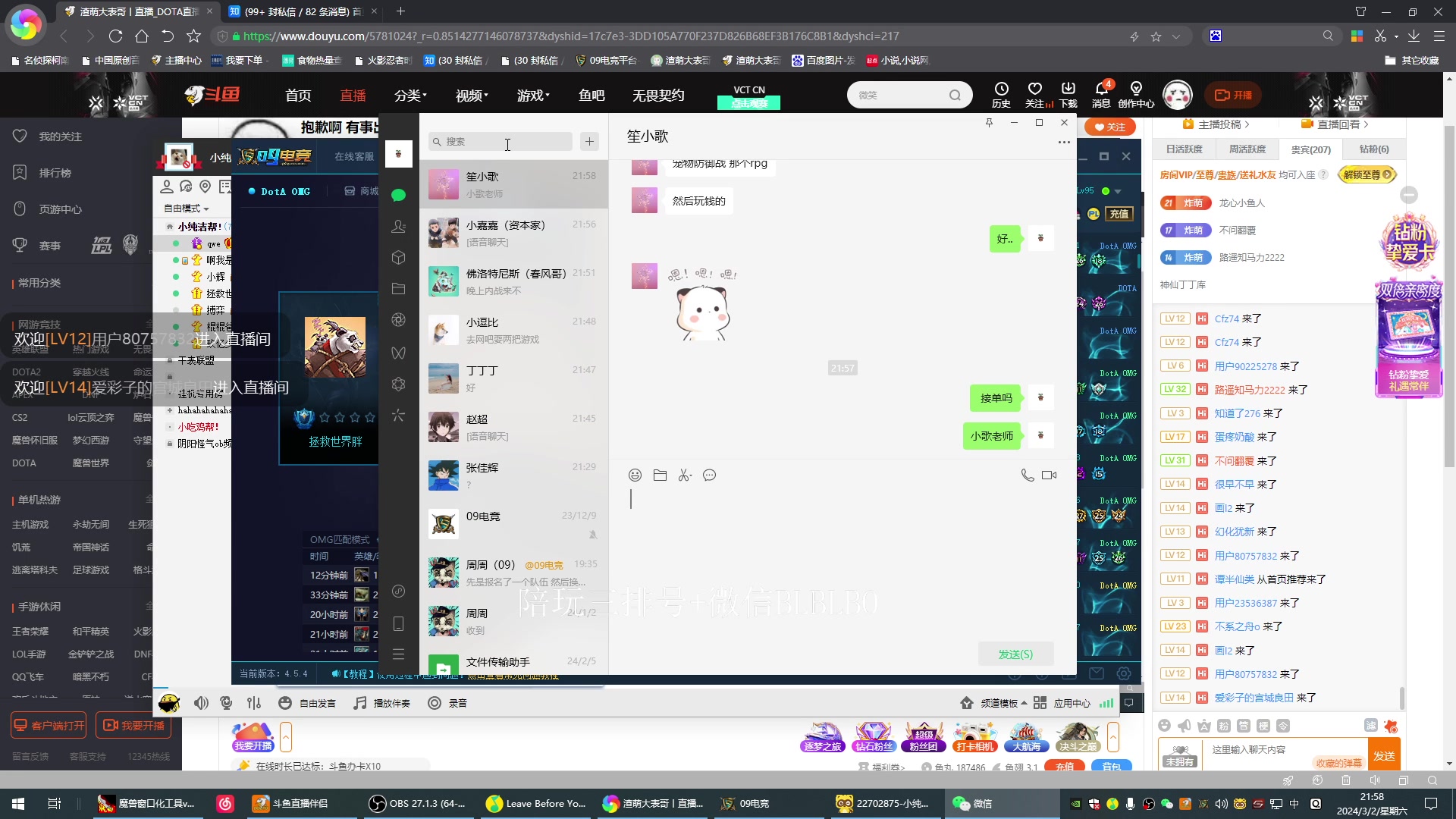The width and height of the screenshot is (1456, 819).
Task: Click 直播回看 link
Action: click(1335, 124)
